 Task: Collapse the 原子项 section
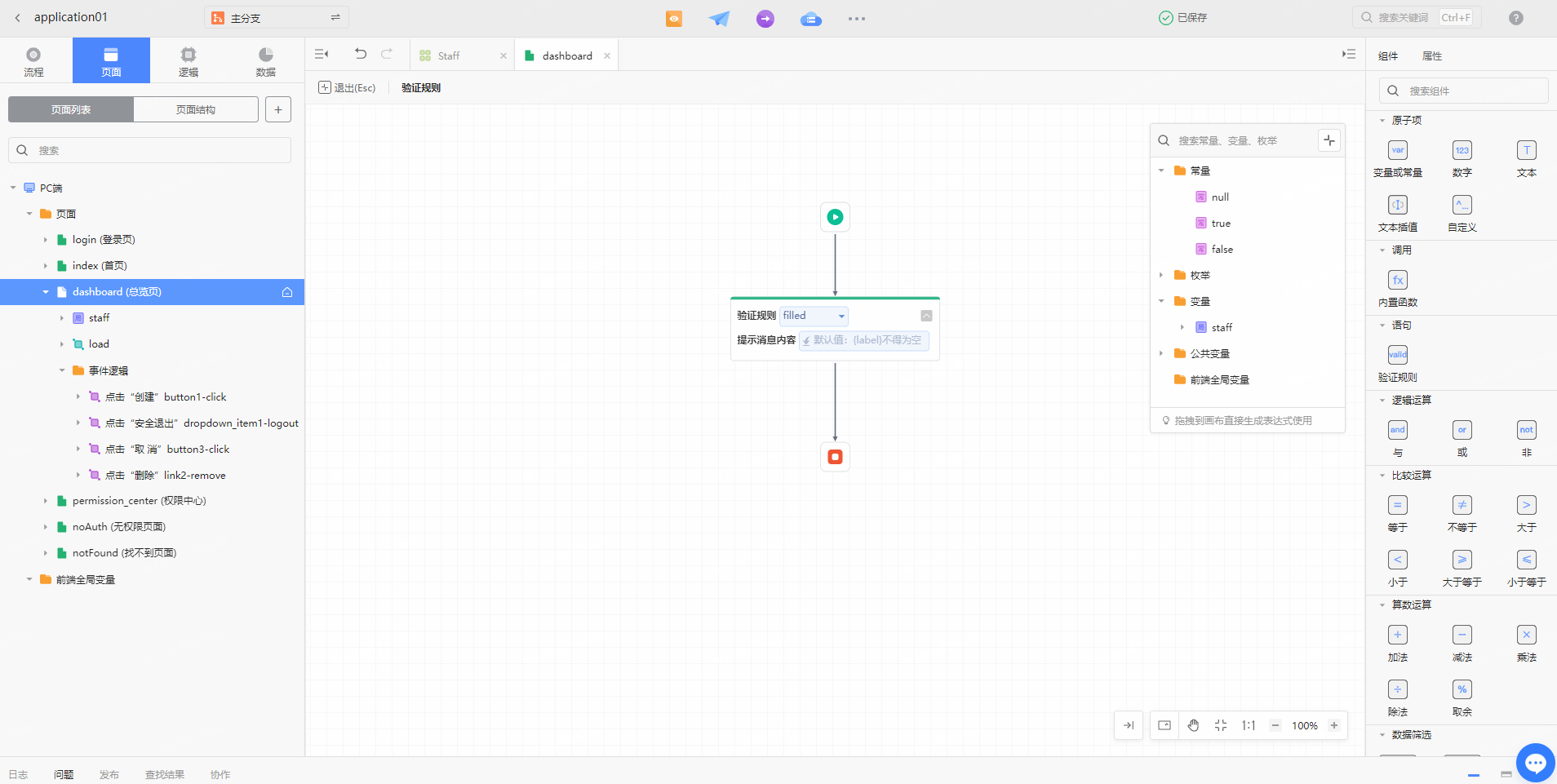tap(1382, 120)
